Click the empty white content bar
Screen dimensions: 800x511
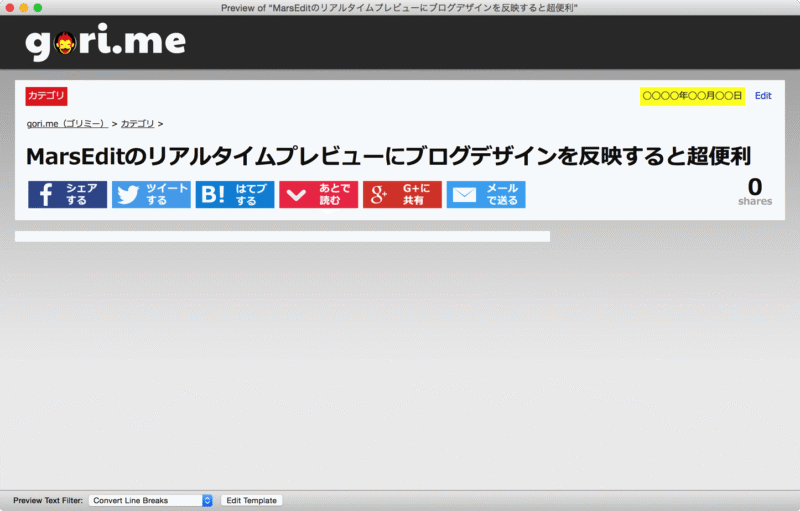tap(282, 236)
